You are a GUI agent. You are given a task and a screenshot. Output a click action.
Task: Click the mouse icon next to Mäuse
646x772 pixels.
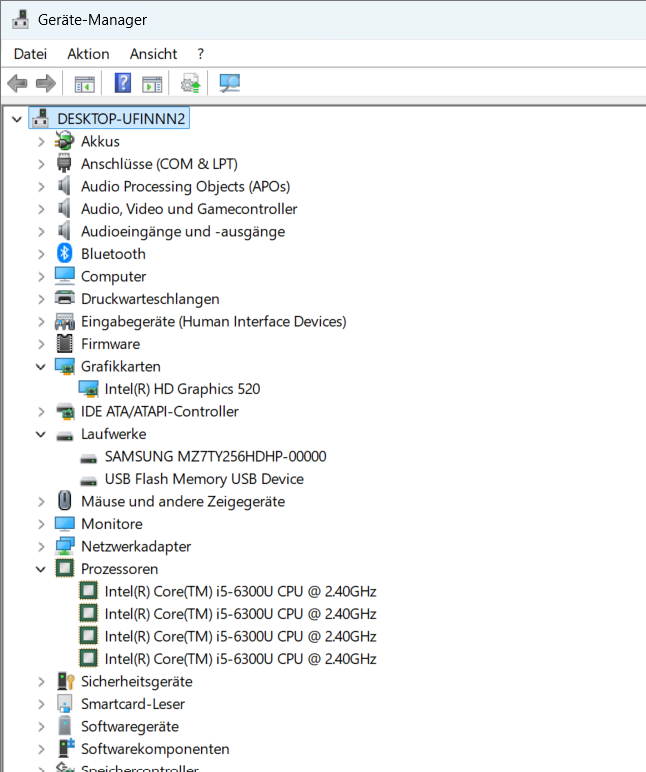point(65,501)
